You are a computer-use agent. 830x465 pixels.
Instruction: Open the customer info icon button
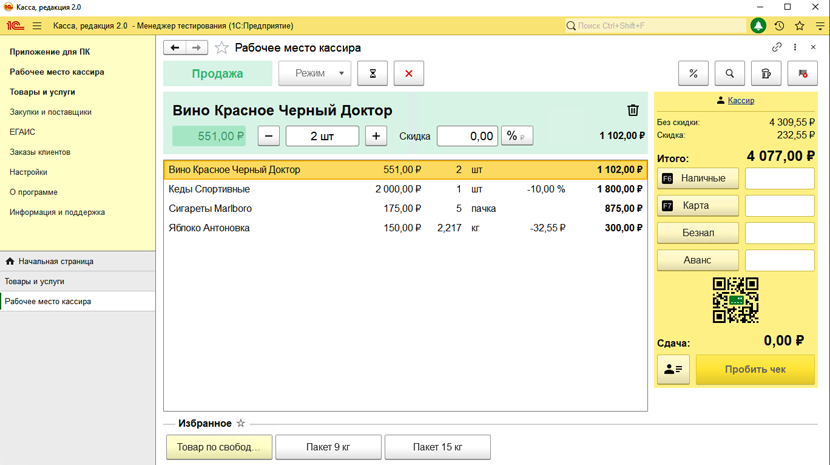pyautogui.click(x=673, y=370)
